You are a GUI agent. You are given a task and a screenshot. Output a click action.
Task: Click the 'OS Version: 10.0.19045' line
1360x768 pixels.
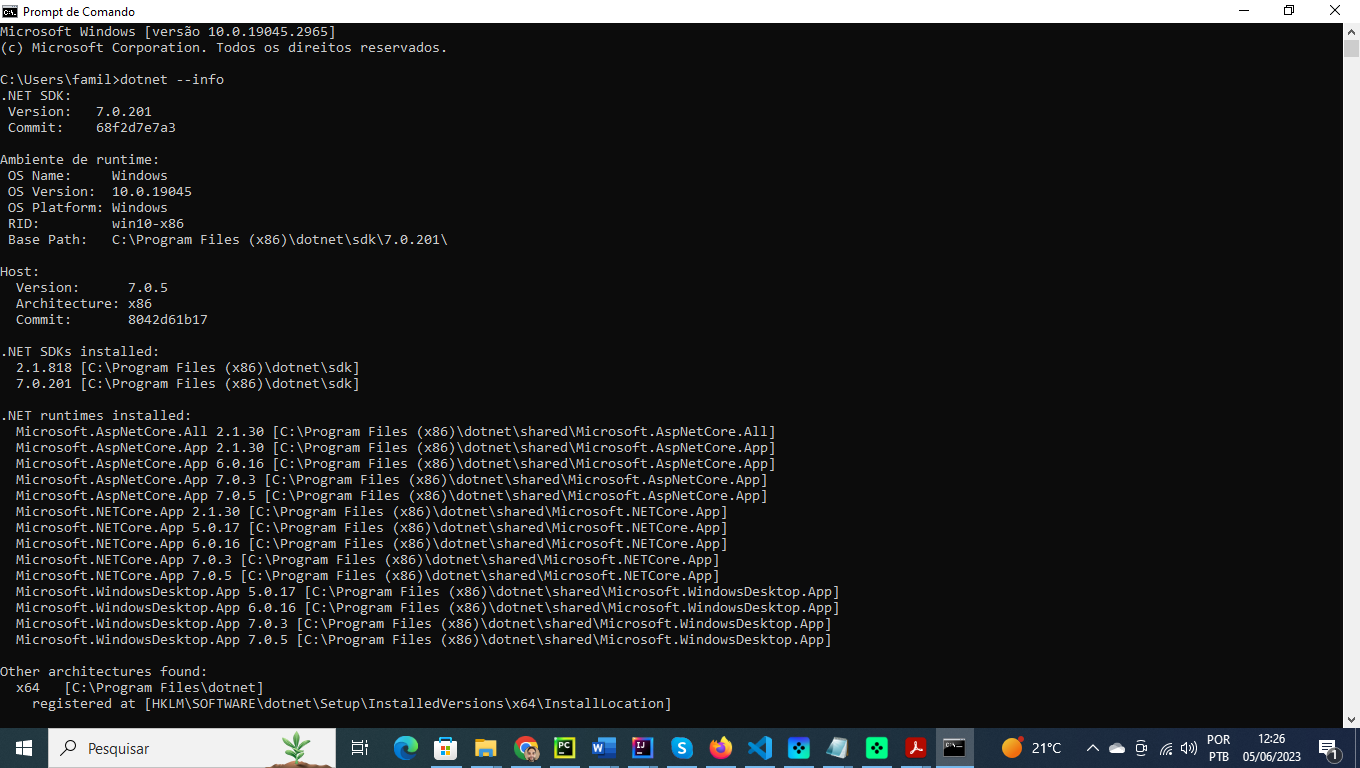tap(100, 191)
